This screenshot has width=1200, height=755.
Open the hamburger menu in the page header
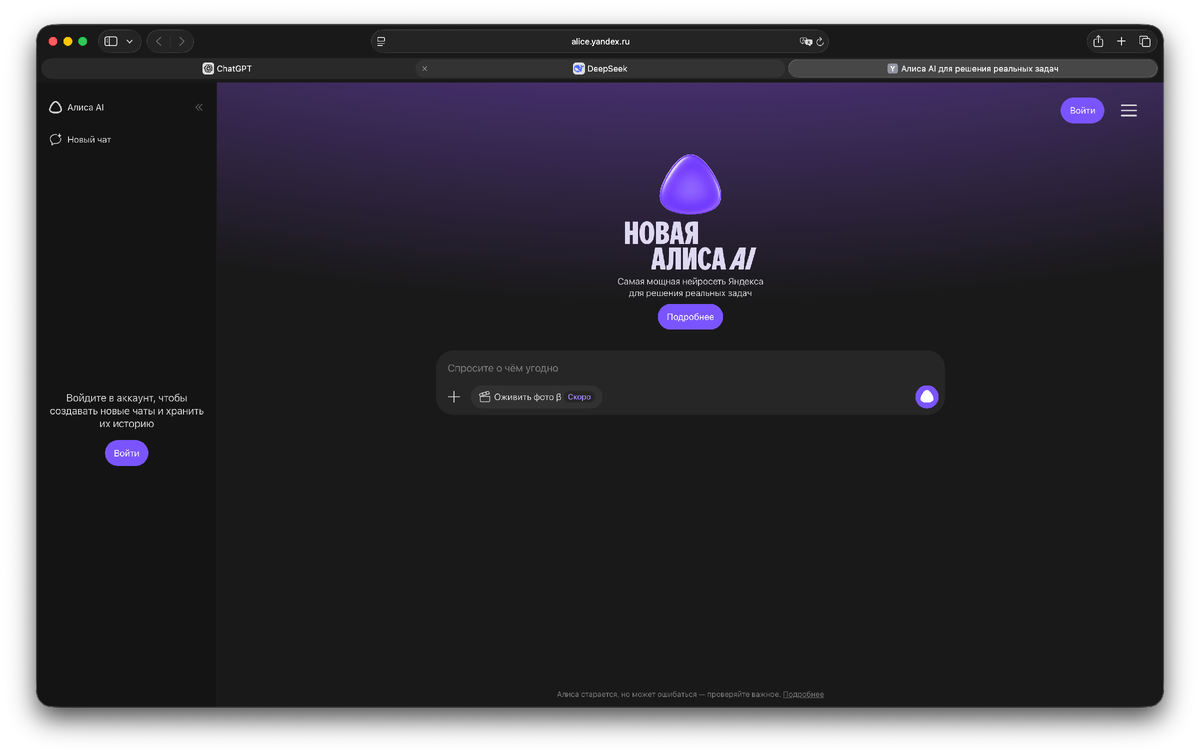pyautogui.click(x=1129, y=111)
